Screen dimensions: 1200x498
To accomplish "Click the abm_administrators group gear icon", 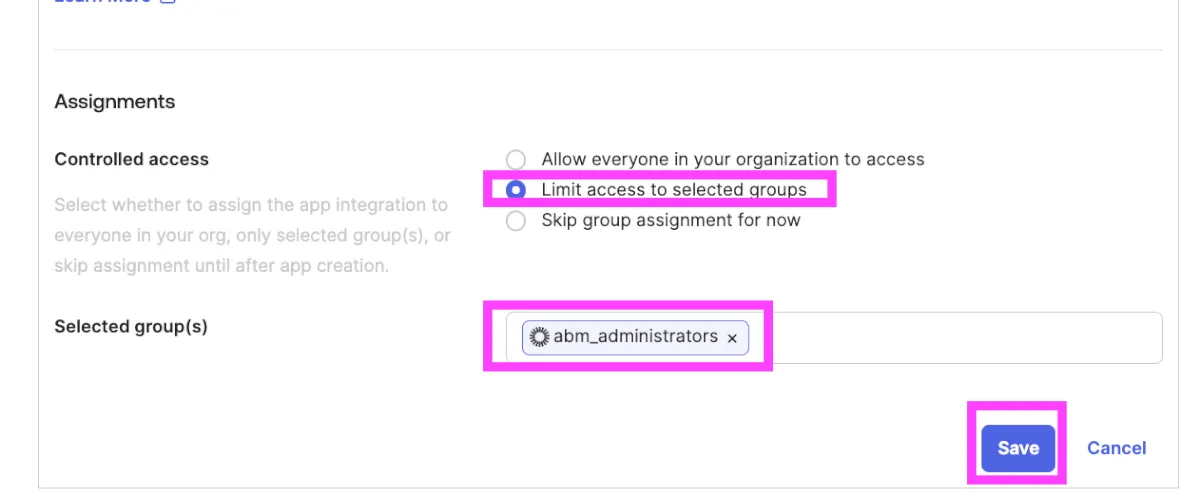I will coord(539,337).
